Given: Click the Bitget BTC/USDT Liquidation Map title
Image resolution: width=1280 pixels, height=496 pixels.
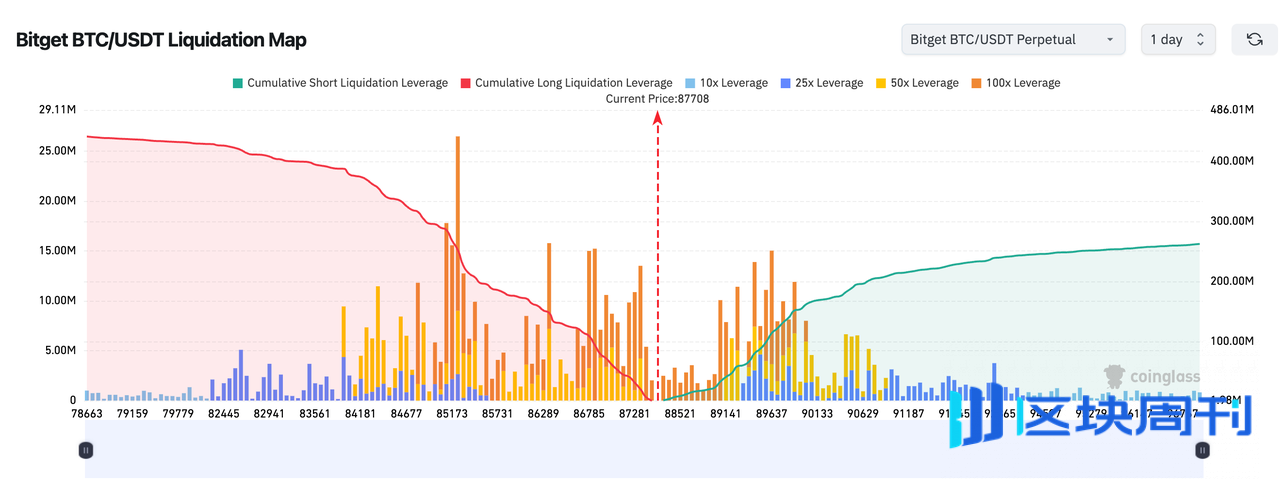Looking at the screenshot, I should tap(161, 40).
